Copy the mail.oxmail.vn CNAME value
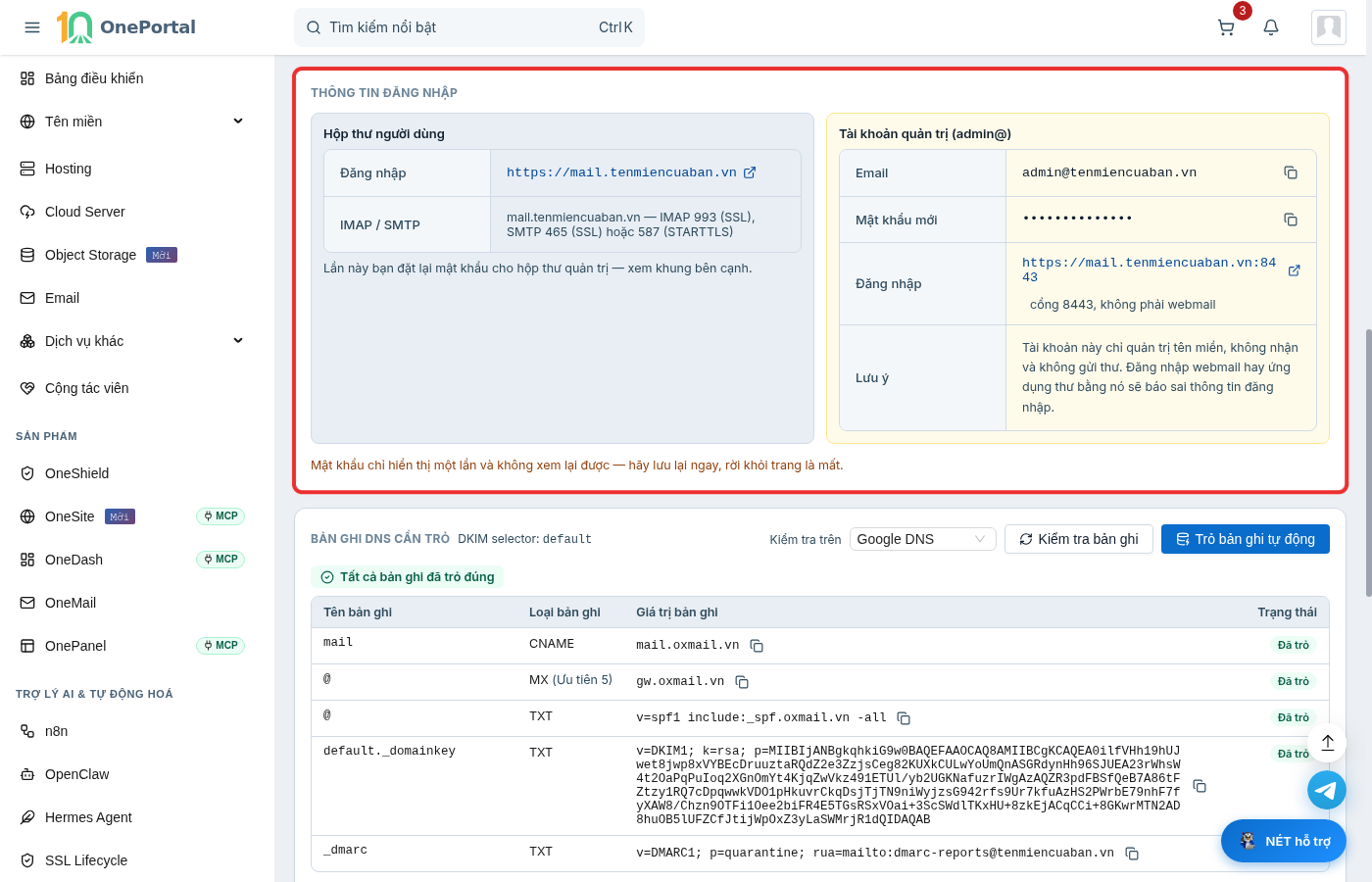The height and width of the screenshot is (882, 1372). tap(757, 646)
